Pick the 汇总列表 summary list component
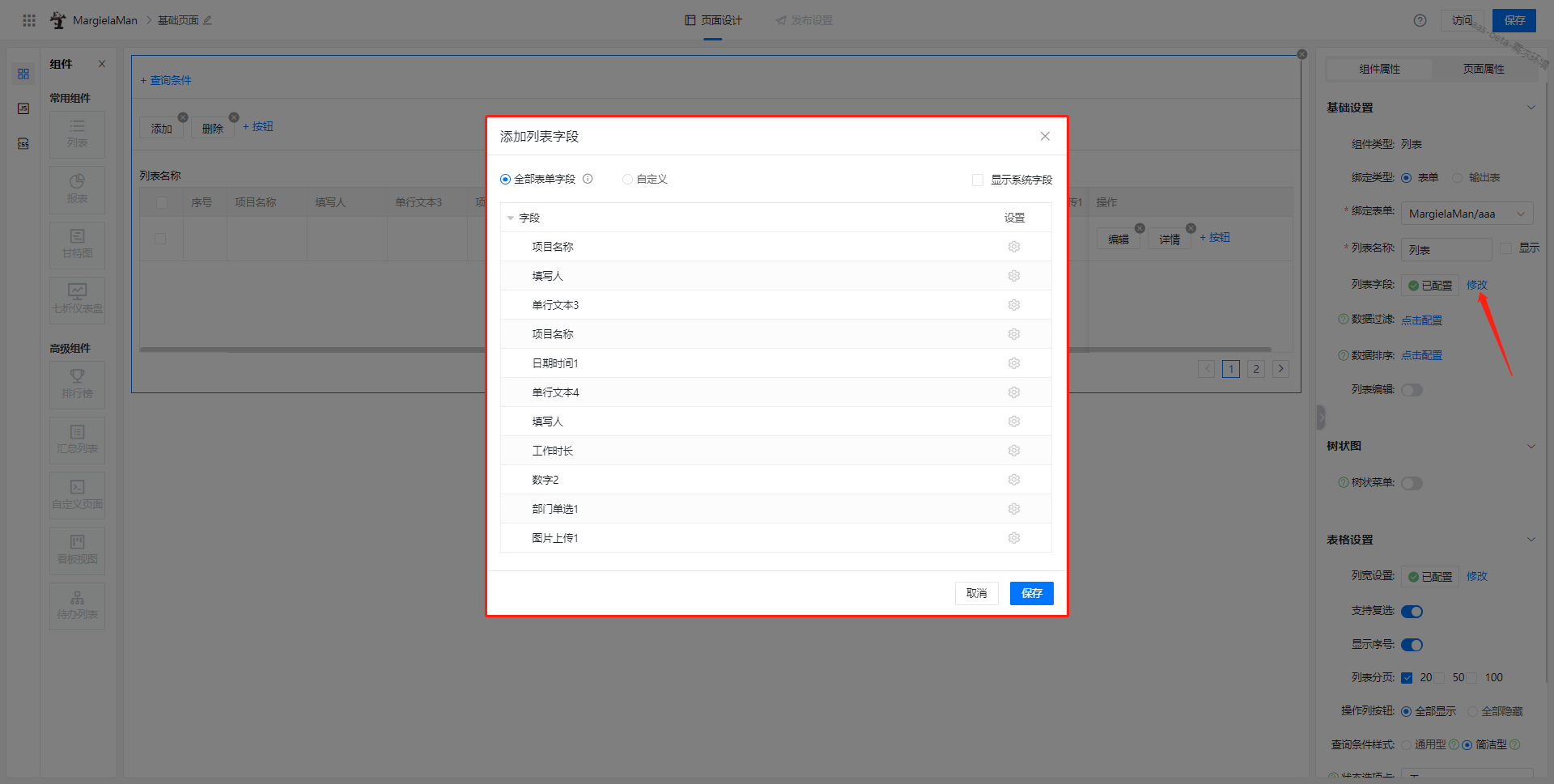 77,439
